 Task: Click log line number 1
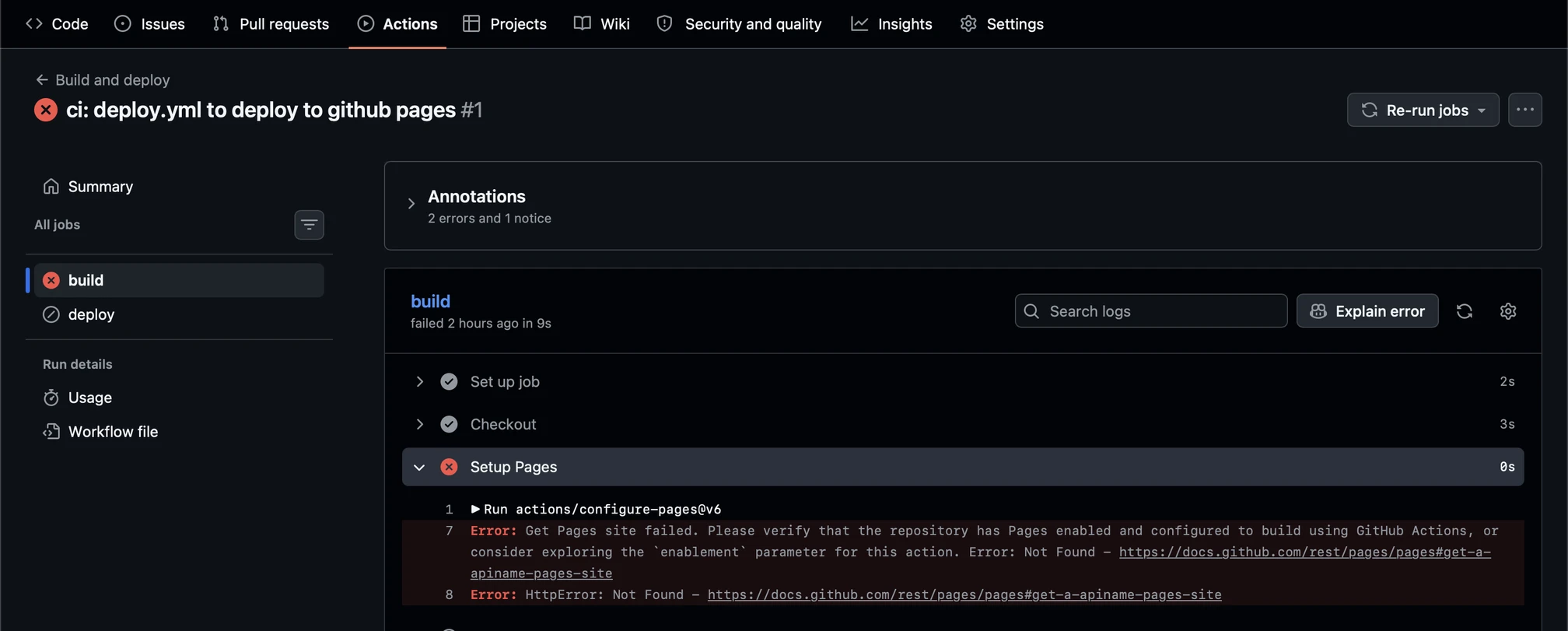pyautogui.click(x=449, y=510)
